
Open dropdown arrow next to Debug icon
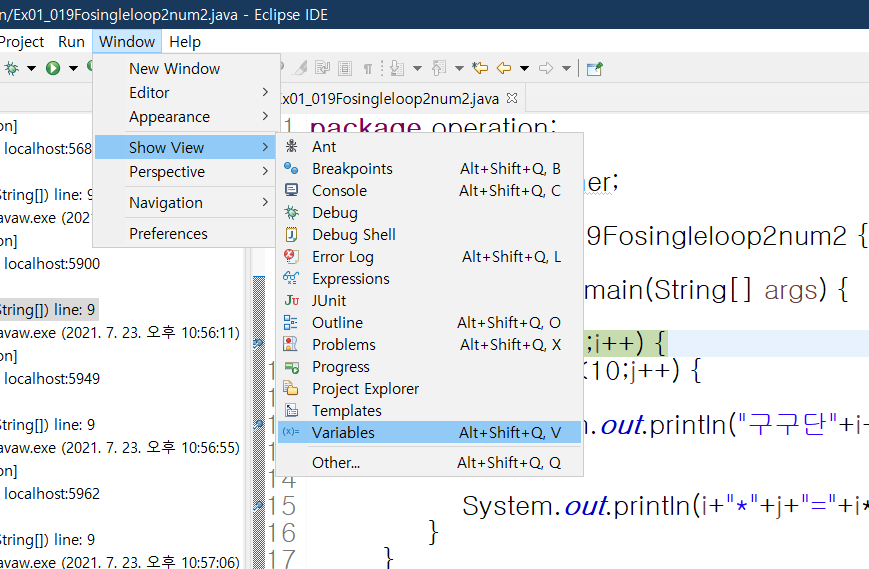tap(32, 69)
